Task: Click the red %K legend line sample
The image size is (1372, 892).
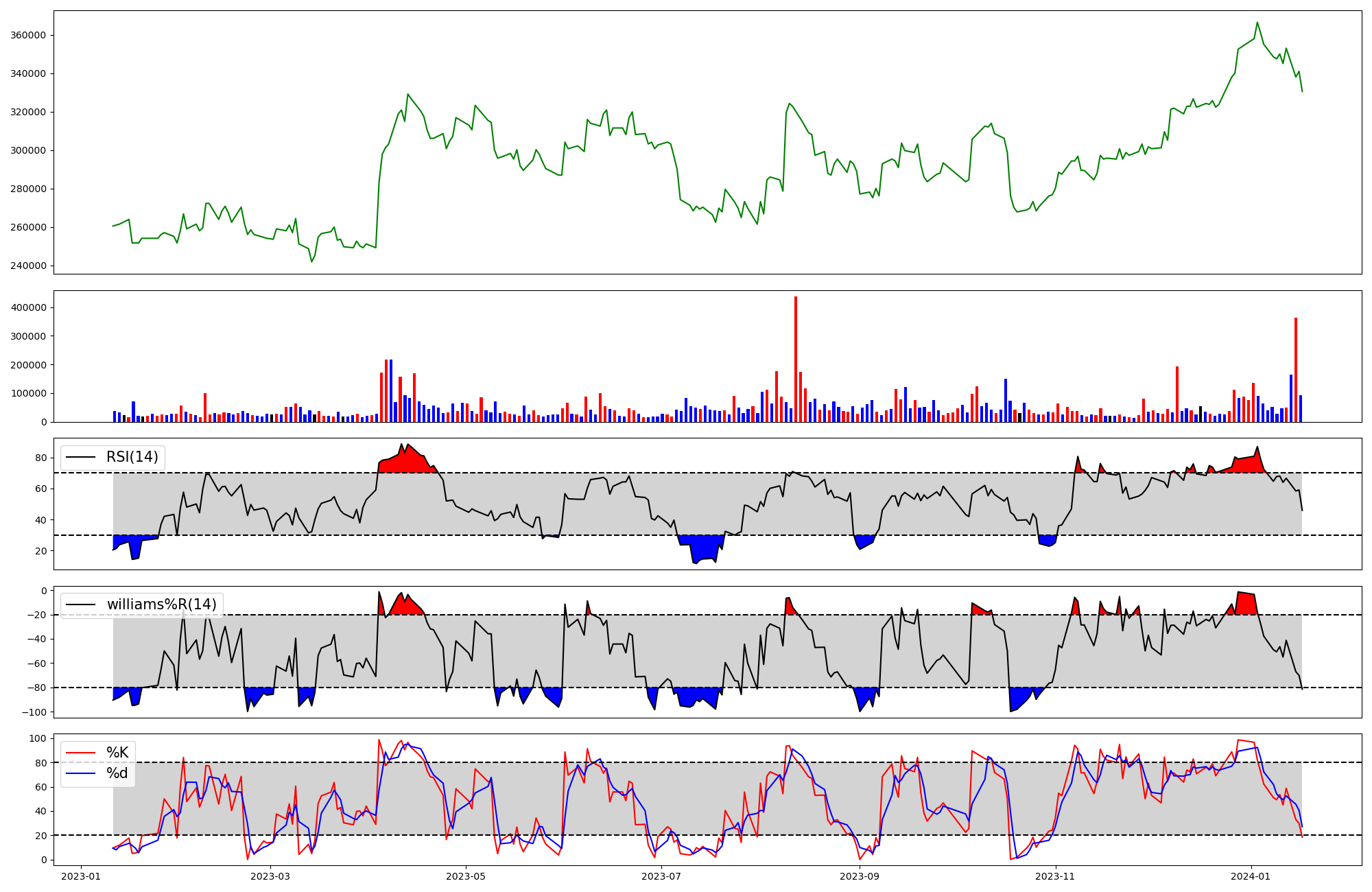Action: click(81, 753)
